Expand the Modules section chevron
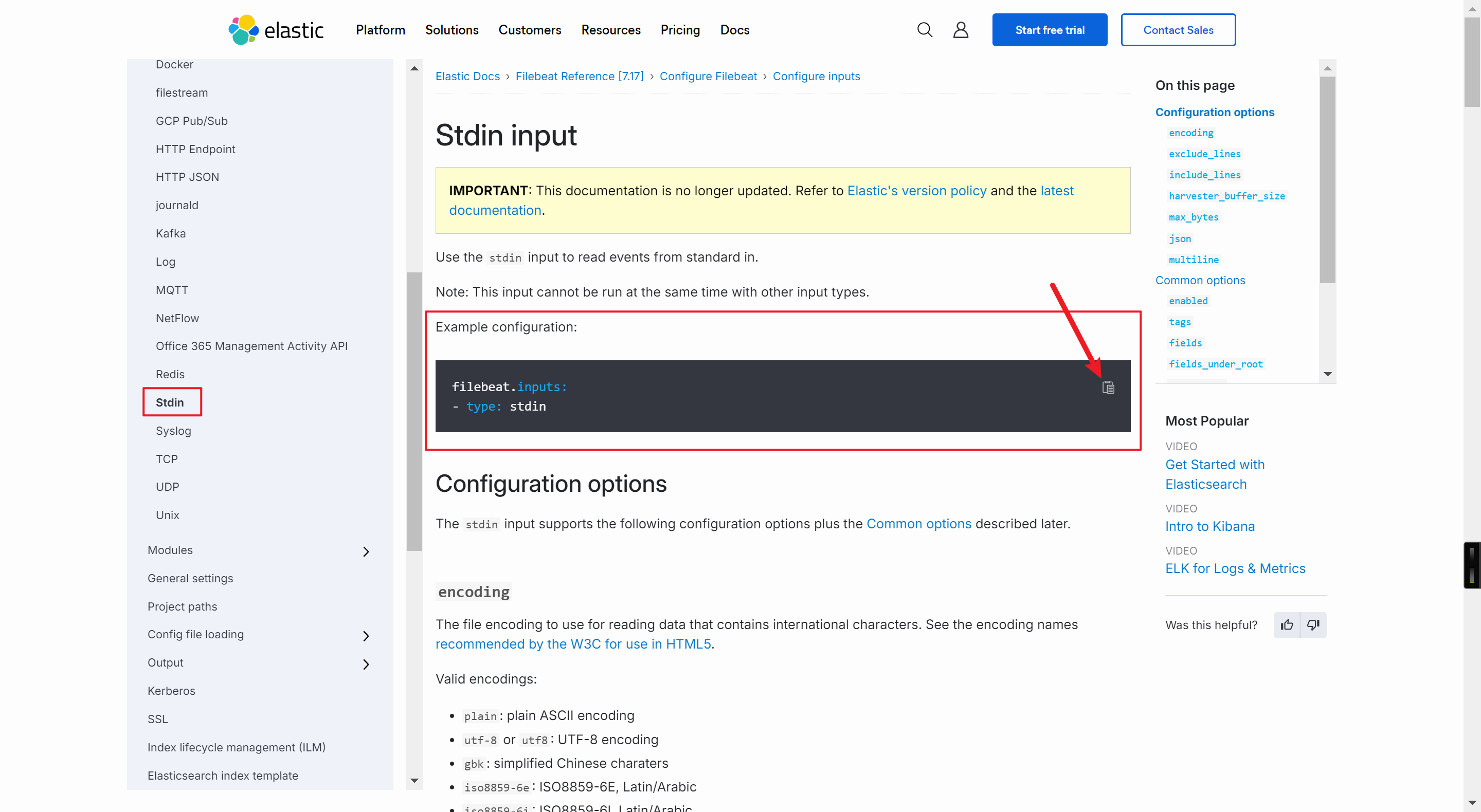 click(366, 551)
